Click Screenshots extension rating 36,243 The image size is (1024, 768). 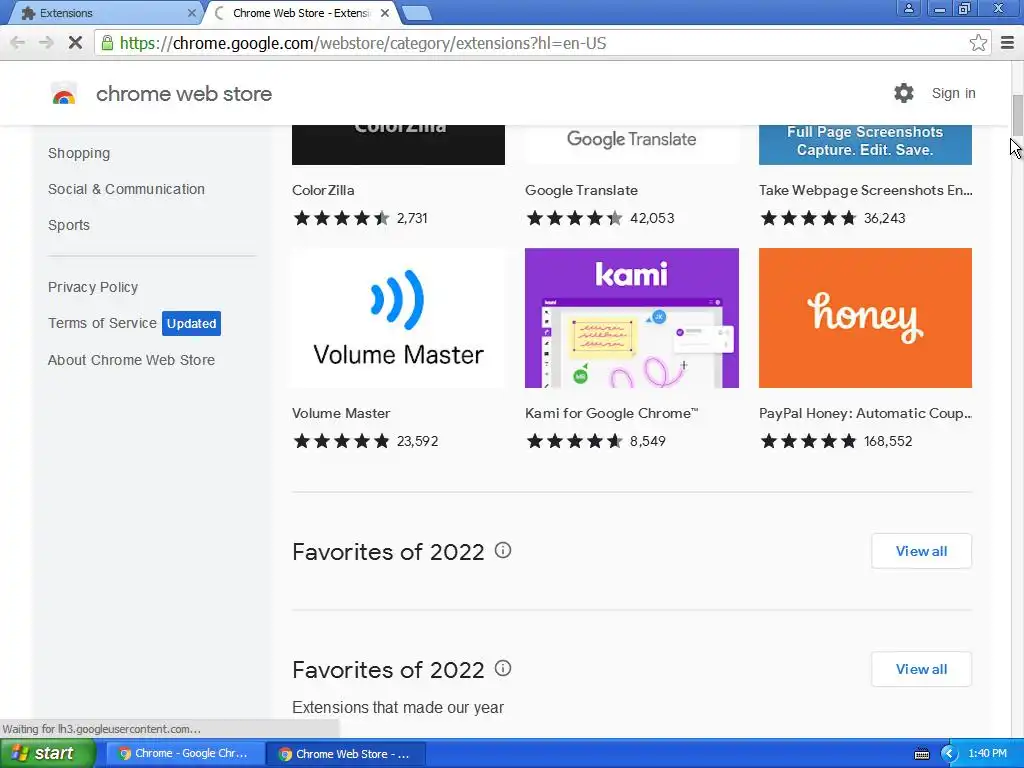[833, 218]
